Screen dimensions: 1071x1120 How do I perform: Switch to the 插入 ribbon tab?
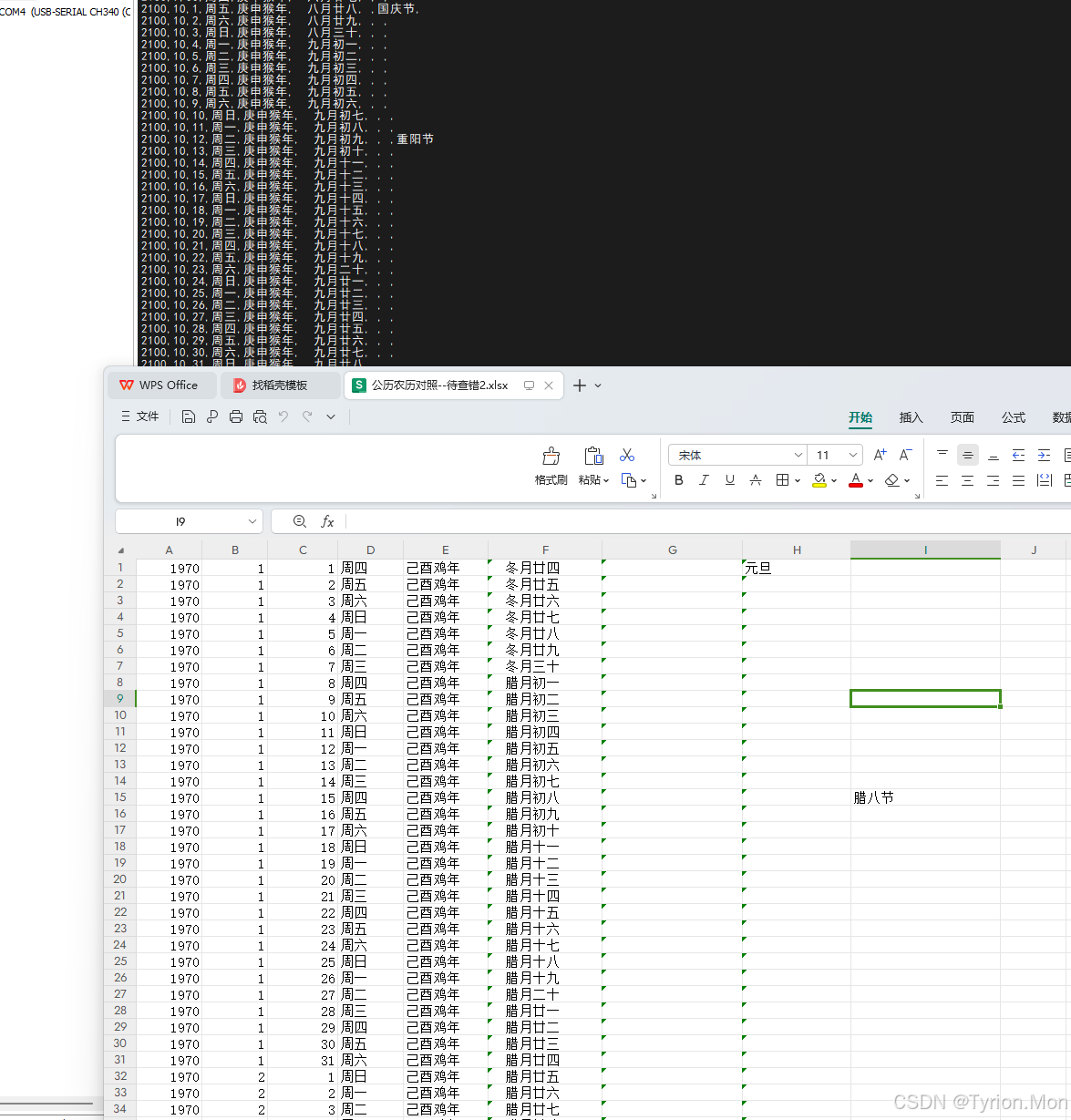[911, 417]
